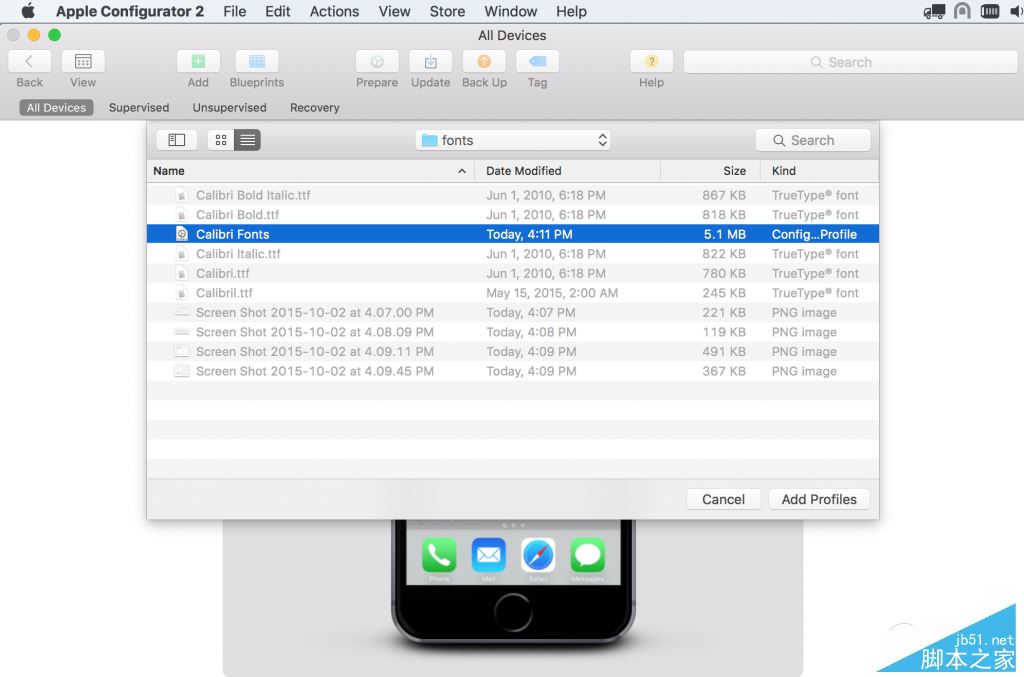Image resolution: width=1024 pixels, height=677 pixels.
Task: Select Screen Shot at 4.07.00 PM
Action: point(513,312)
